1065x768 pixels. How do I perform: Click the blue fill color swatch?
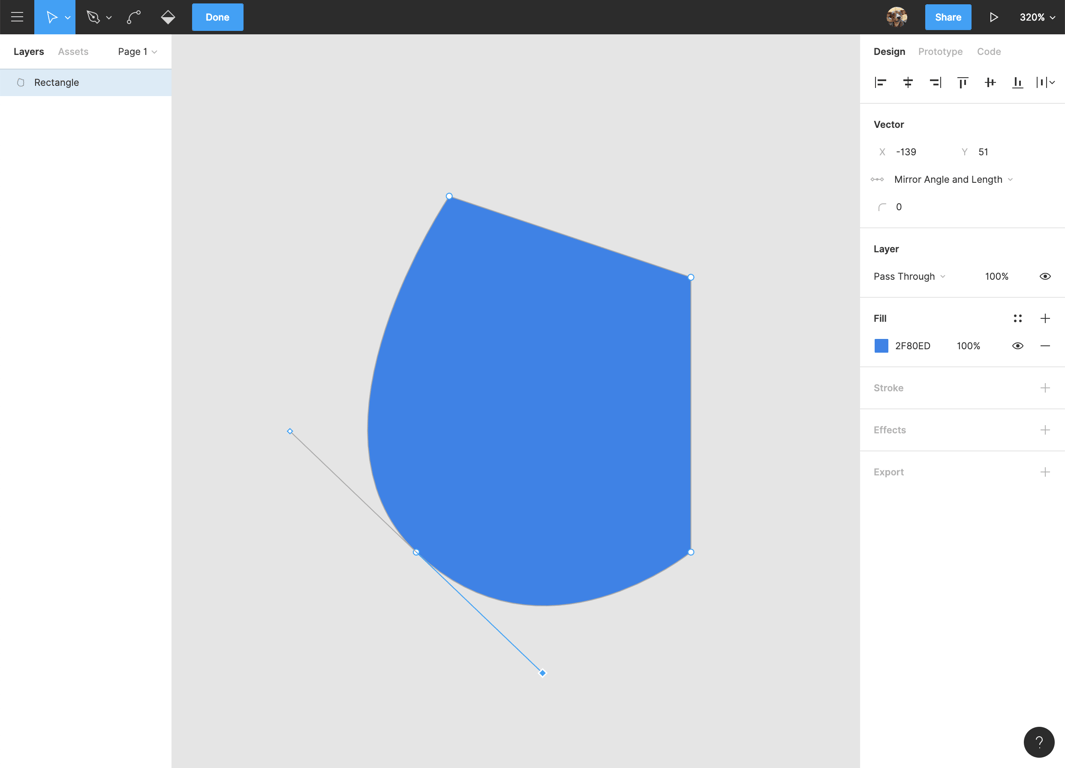(881, 346)
